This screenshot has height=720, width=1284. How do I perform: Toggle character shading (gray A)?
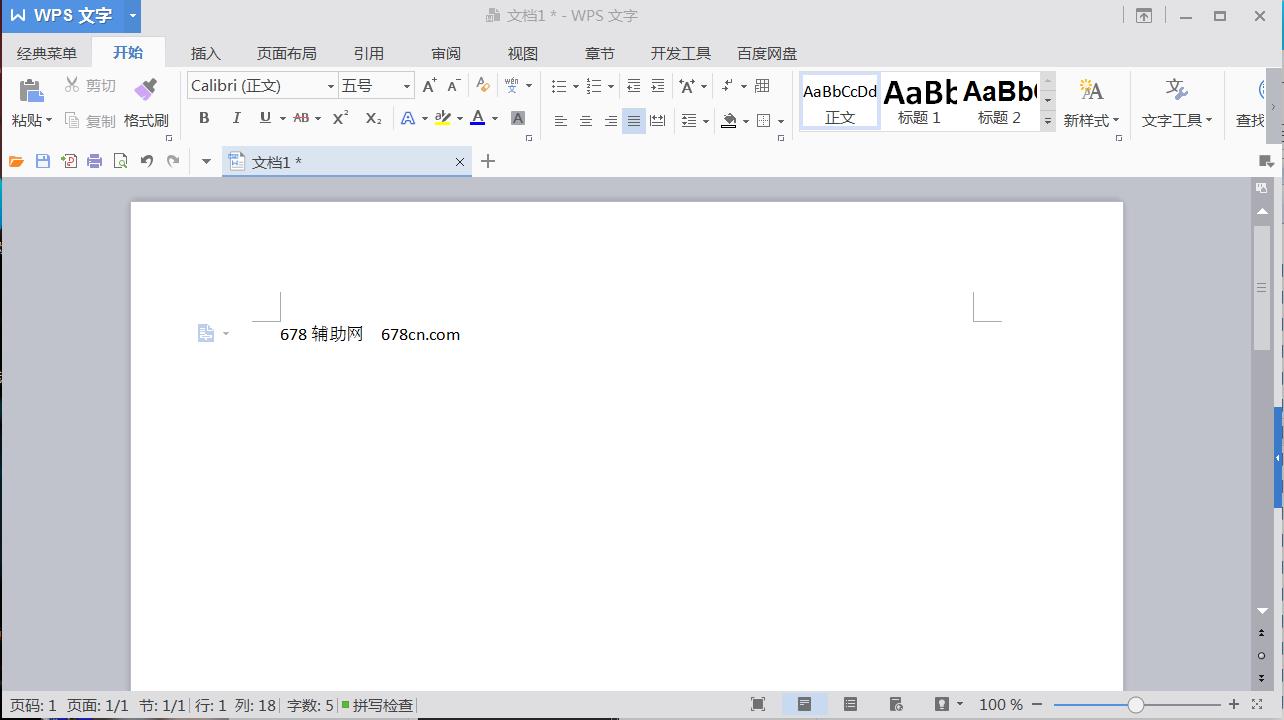[x=518, y=118]
